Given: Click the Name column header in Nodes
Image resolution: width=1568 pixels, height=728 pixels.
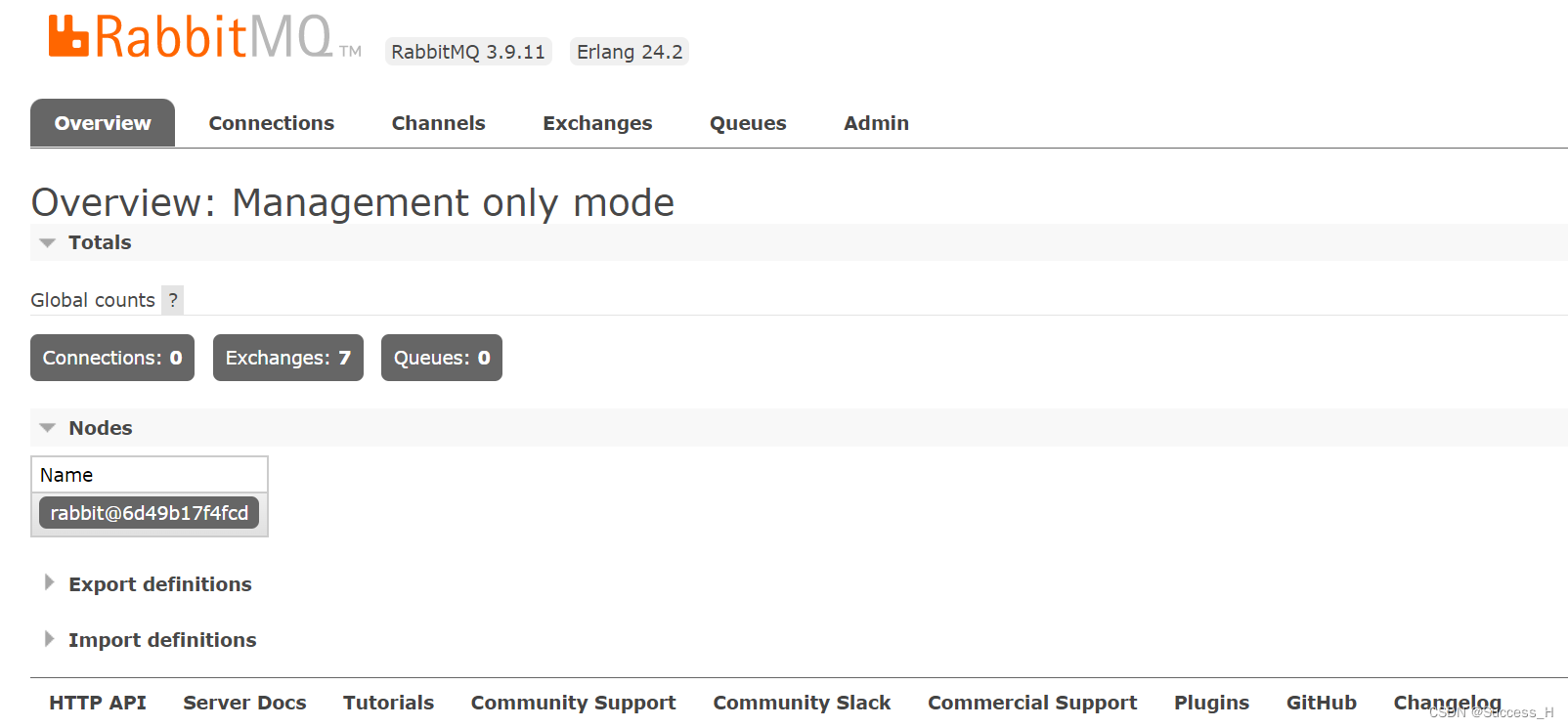Looking at the screenshot, I should tap(150, 475).
